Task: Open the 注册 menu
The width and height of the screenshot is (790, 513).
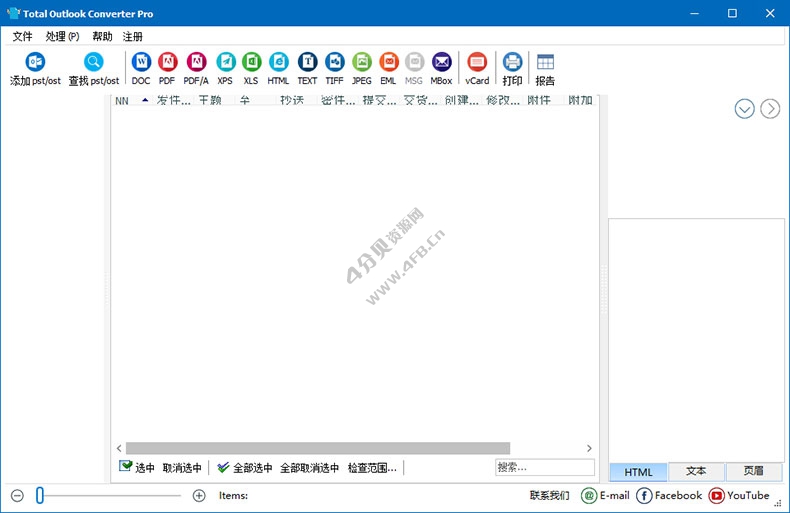Action: click(133, 36)
